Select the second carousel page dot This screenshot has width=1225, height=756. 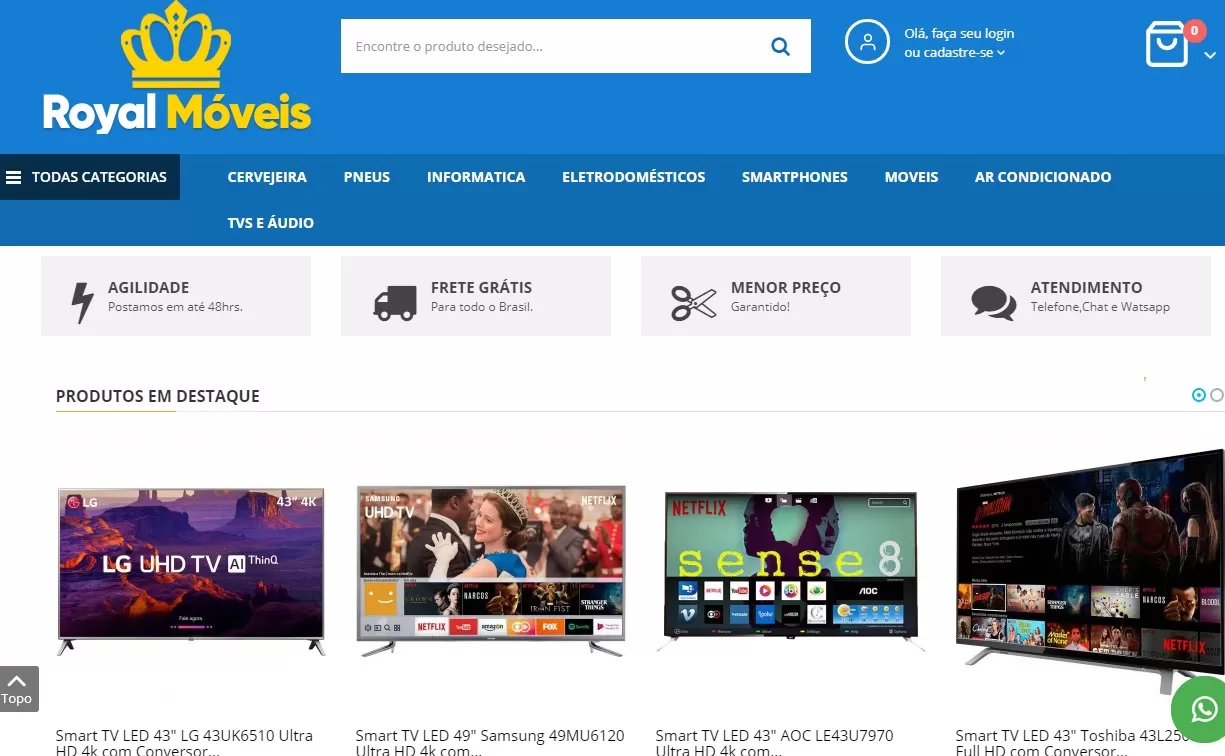[1217, 395]
